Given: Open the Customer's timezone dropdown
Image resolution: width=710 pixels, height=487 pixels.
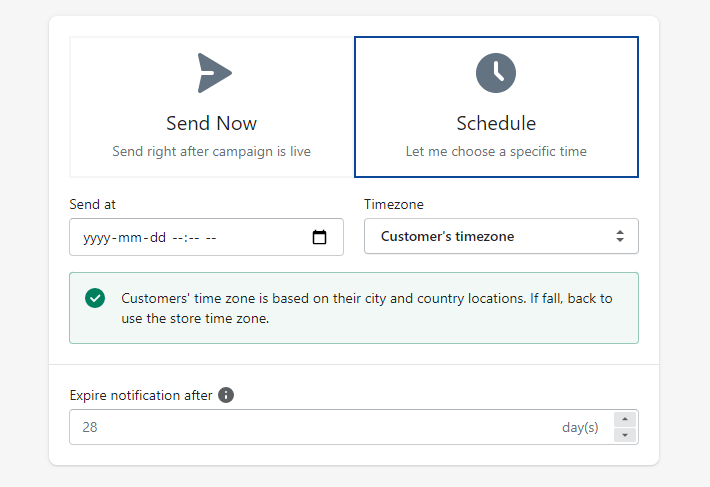Looking at the screenshot, I should [x=500, y=237].
